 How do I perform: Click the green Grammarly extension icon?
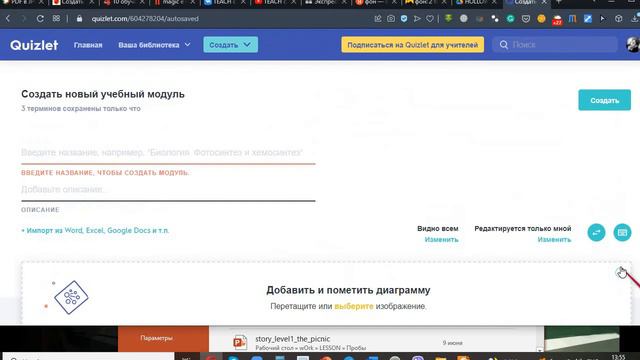click(x=510, y=19)
